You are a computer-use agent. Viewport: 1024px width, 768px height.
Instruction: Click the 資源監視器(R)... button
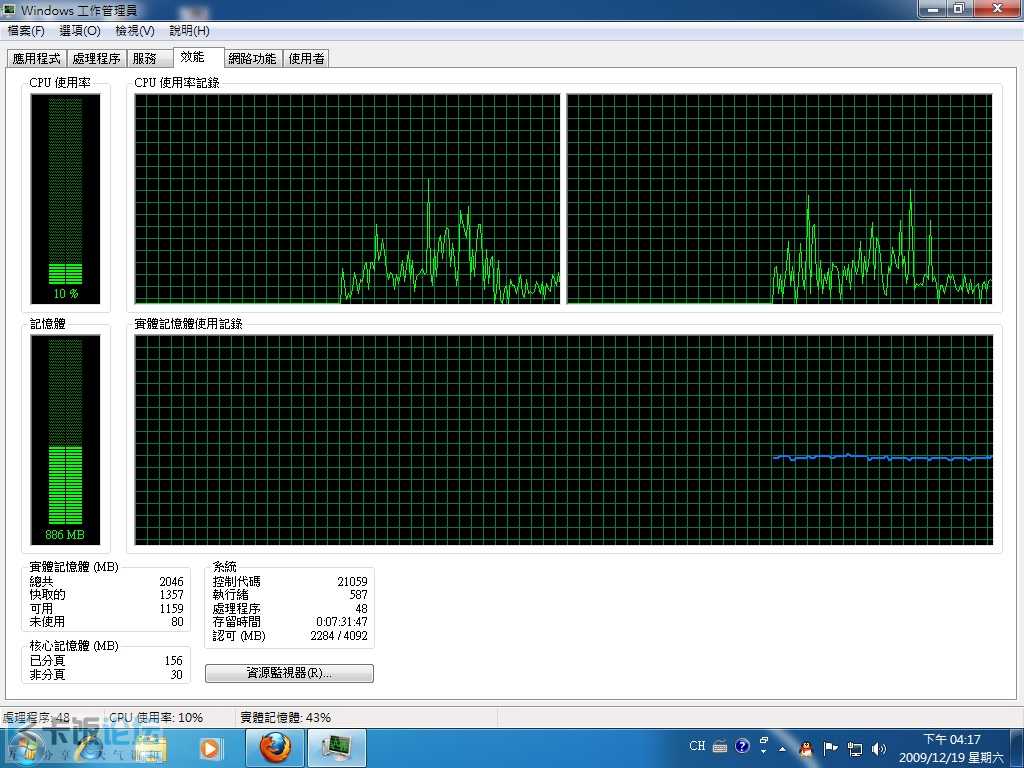[x=289, y=673]
